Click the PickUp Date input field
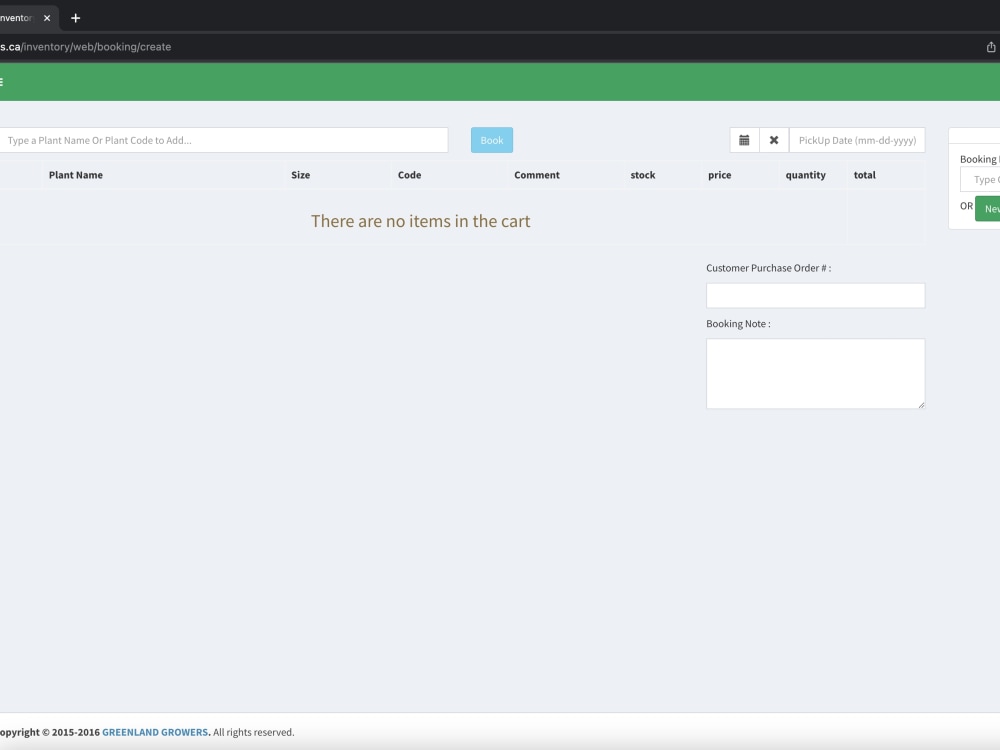 pyautogui.click(x=857, y=140)
